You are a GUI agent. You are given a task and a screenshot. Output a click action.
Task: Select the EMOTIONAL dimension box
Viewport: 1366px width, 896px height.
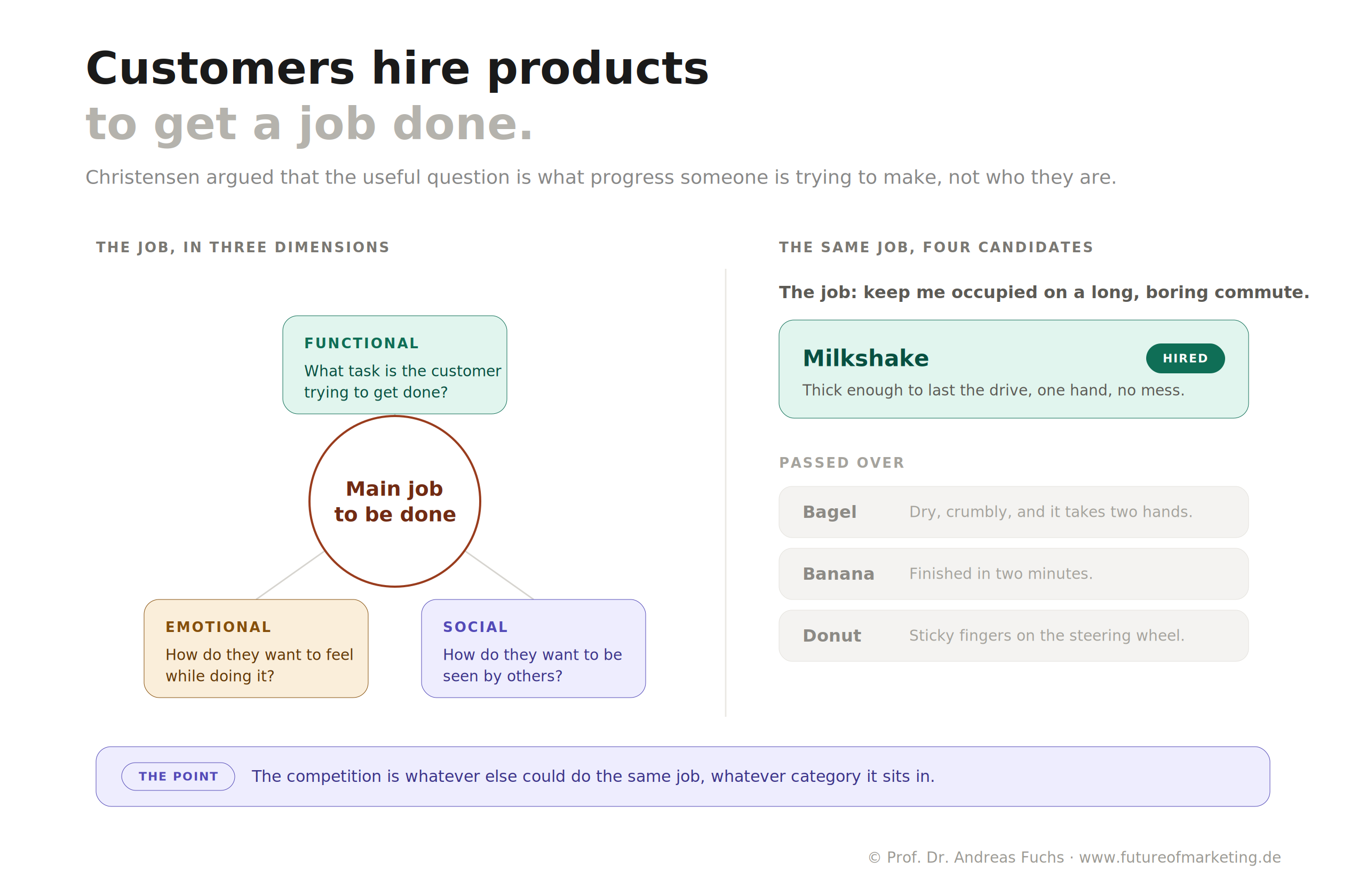click(256, 649)
